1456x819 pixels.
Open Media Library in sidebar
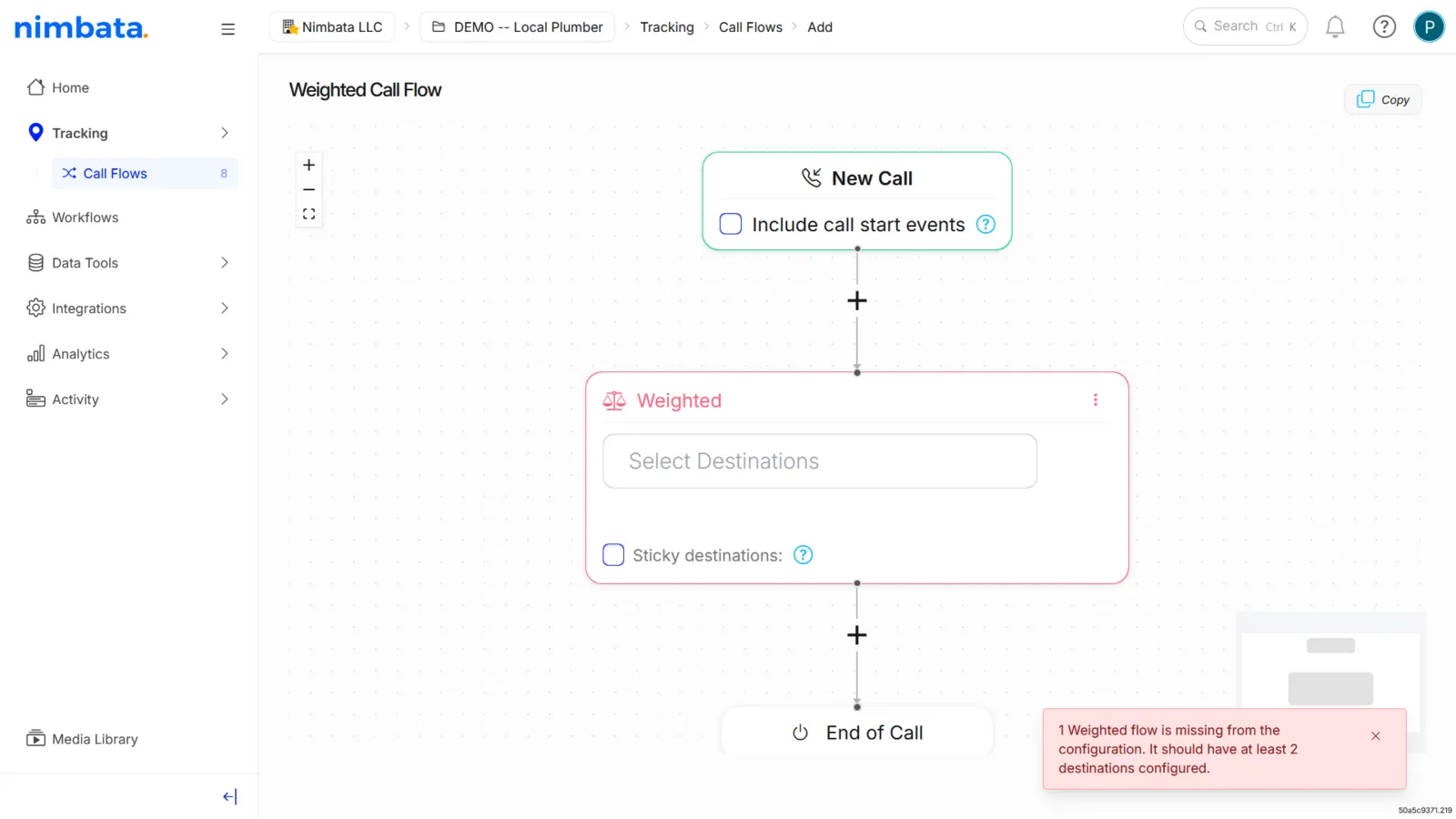coord(82,739)
